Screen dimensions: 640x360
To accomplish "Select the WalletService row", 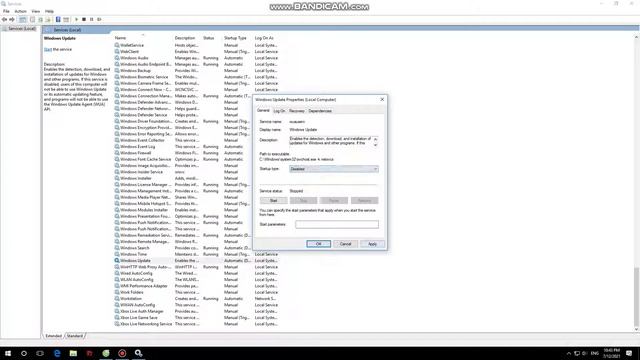I will click(x=196, y=45).
